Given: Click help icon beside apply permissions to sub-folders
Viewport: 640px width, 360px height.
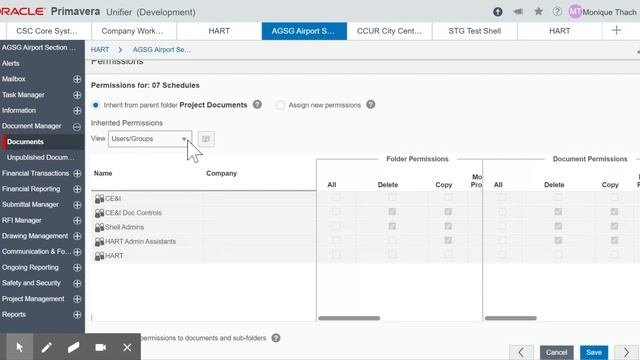Looking at the screenshot, I should (x=276, y=338).
